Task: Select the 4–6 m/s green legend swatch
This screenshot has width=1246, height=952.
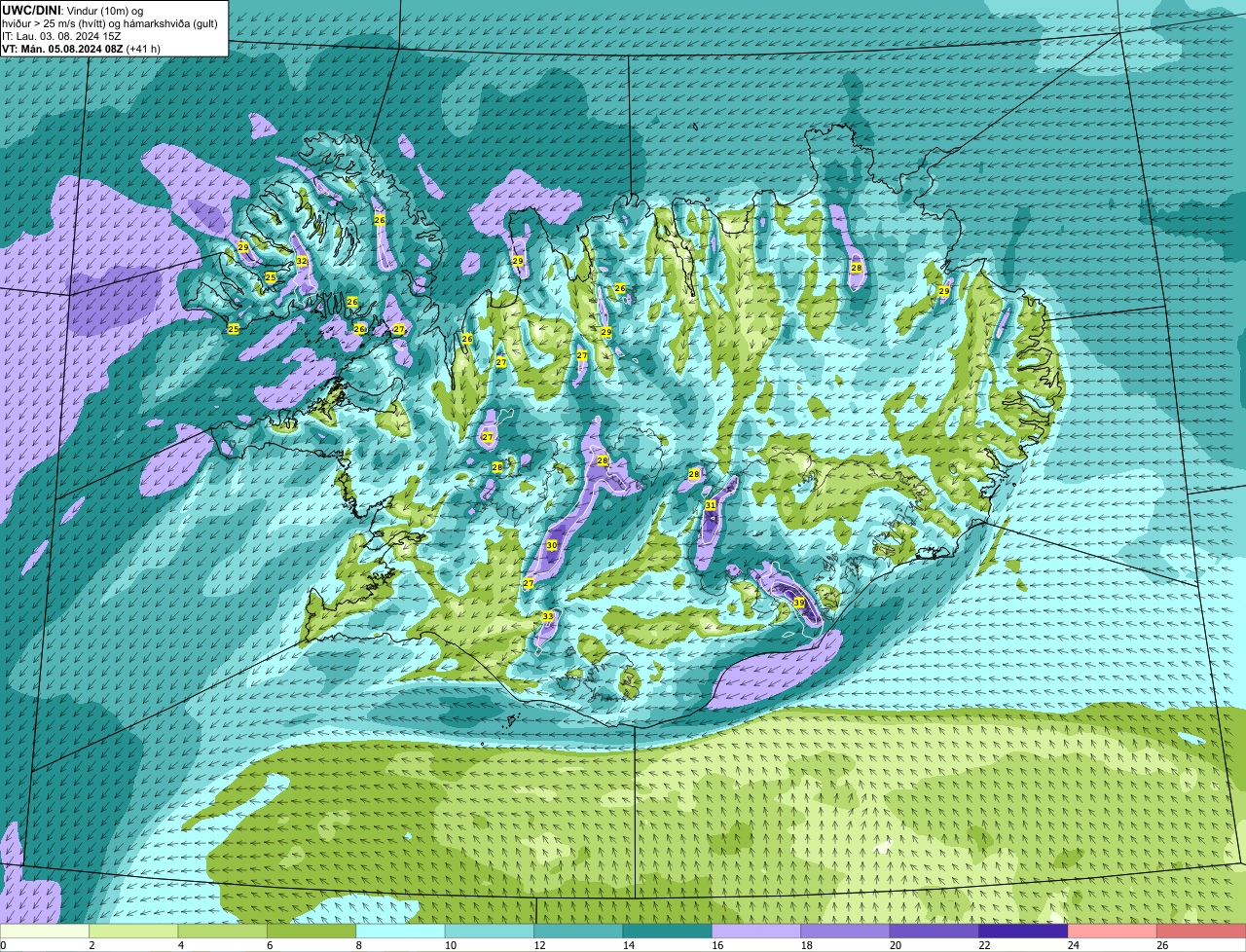Action: pos(223,931)
